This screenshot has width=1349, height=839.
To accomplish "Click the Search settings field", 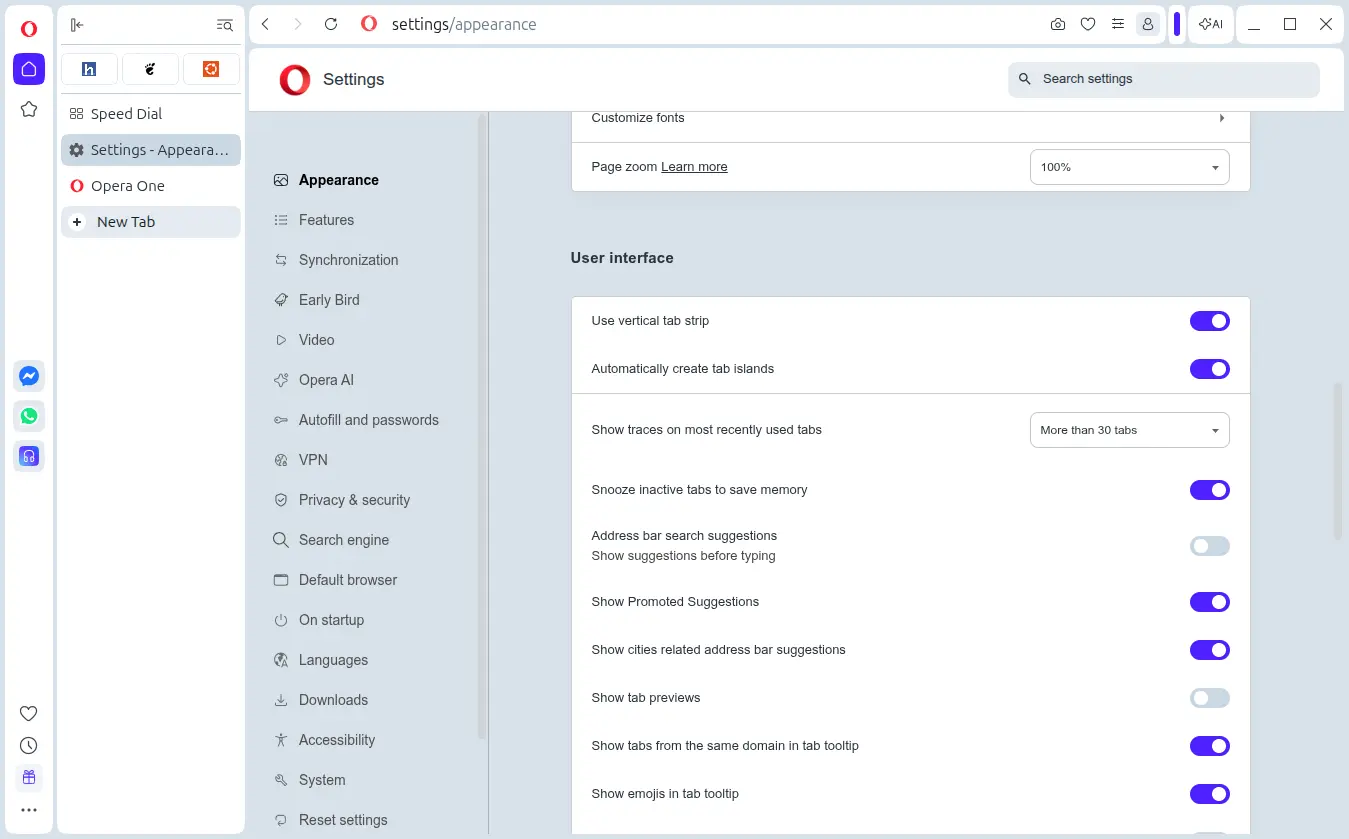I will click(x=1164, y=79).
